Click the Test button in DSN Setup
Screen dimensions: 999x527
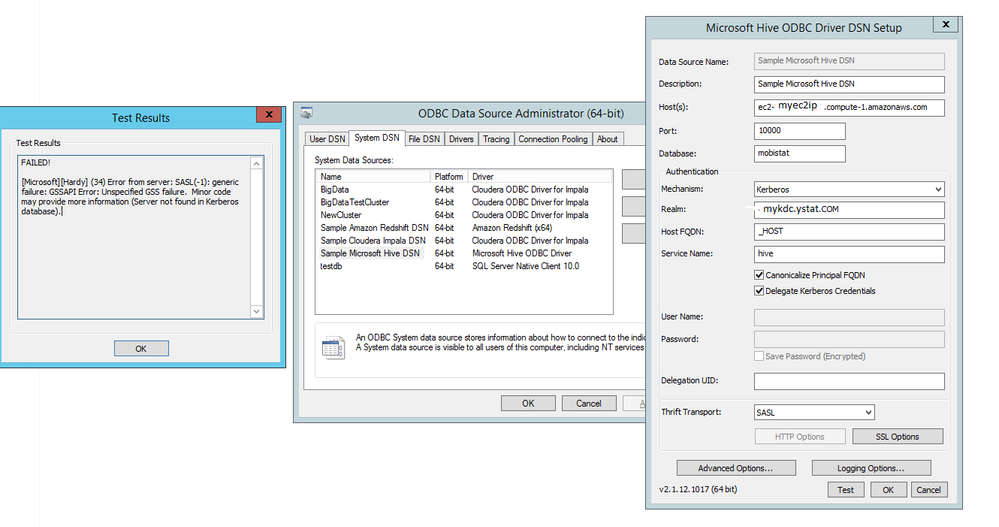[845, 490]
